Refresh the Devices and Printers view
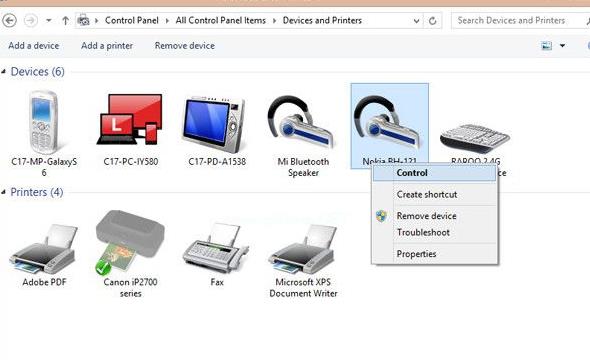 [433, 21]
